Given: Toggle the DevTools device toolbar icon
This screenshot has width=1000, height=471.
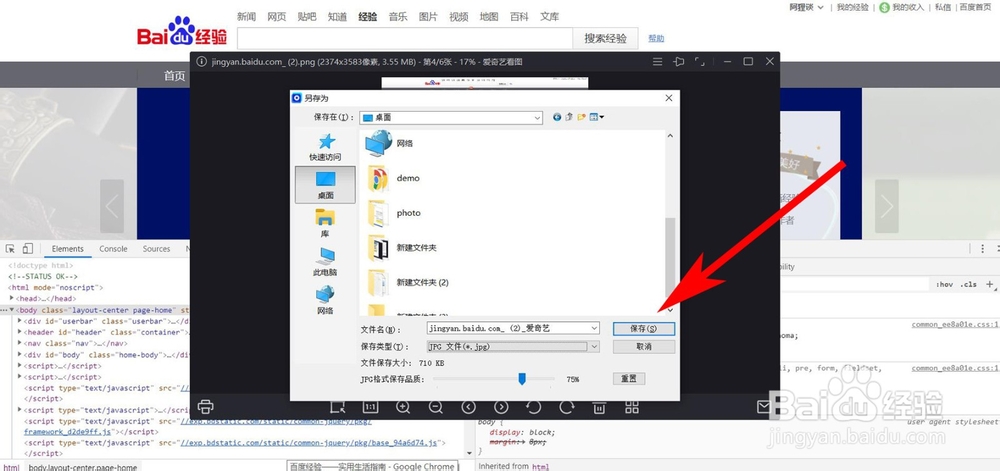Looking at the screenshot, I should [27, 249].
